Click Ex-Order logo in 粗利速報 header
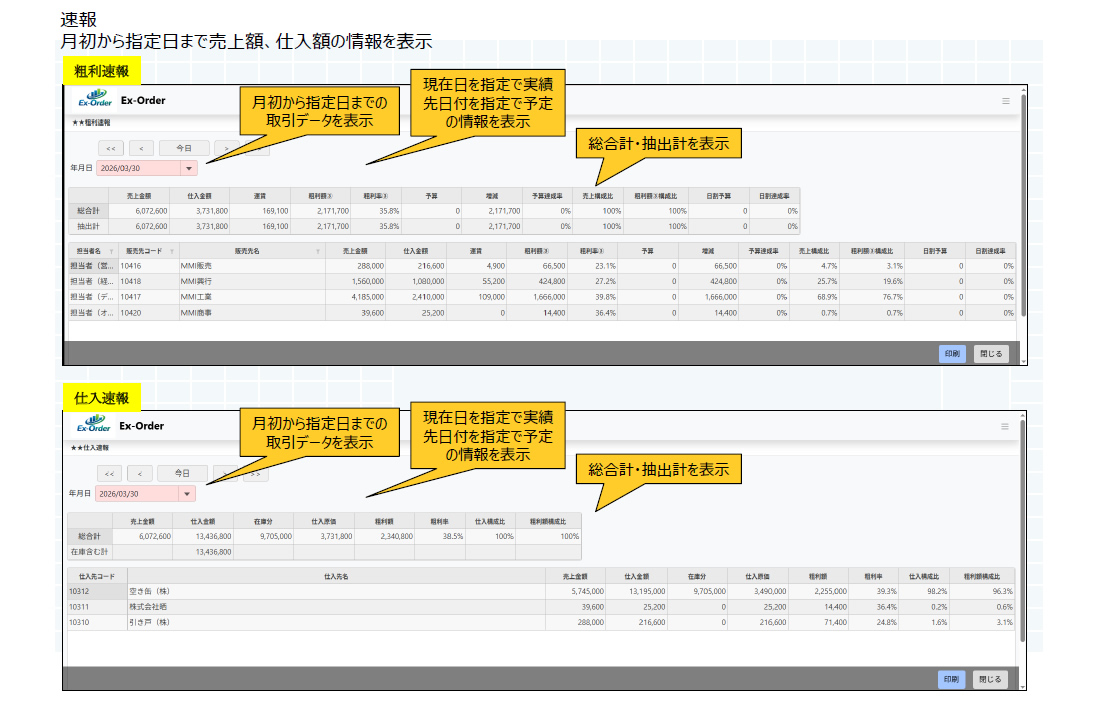The width and height of the screenshot is (1099, 708). pyautogui.click(x=95, y=100)
